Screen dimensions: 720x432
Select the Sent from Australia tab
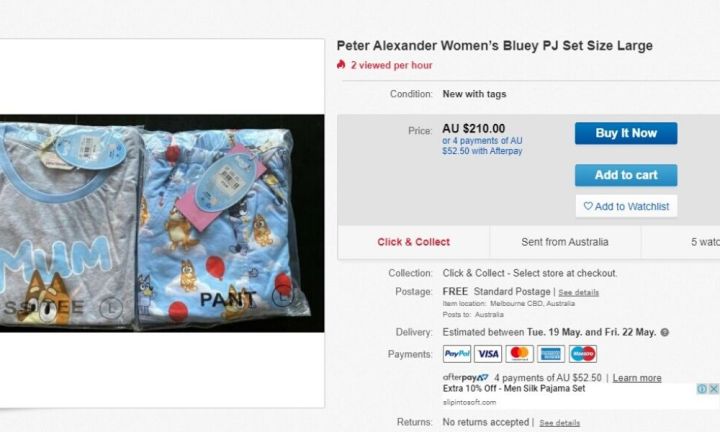coord(565,242)
